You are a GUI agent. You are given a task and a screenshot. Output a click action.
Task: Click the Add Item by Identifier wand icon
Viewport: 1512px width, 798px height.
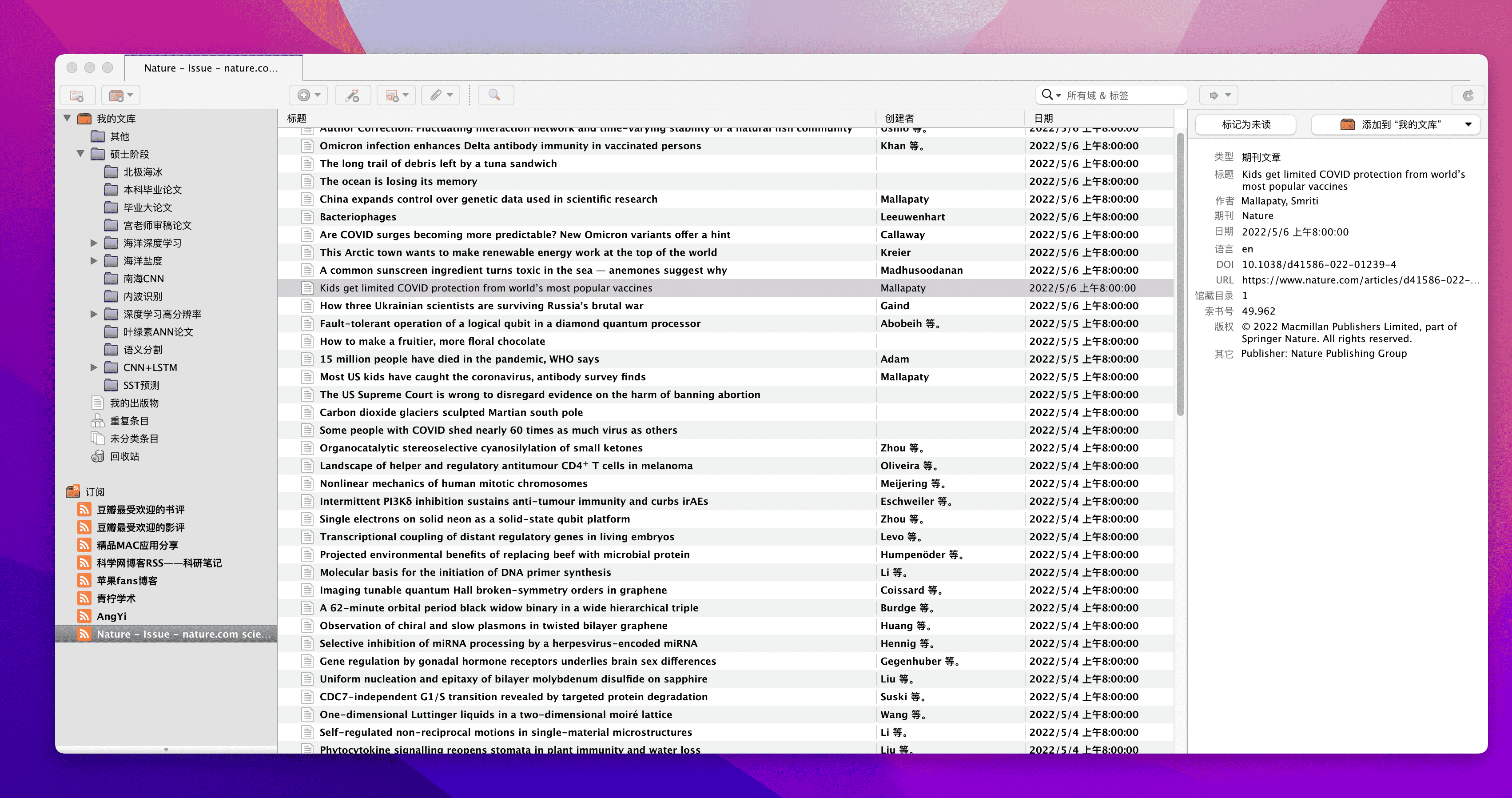[352, 95]
